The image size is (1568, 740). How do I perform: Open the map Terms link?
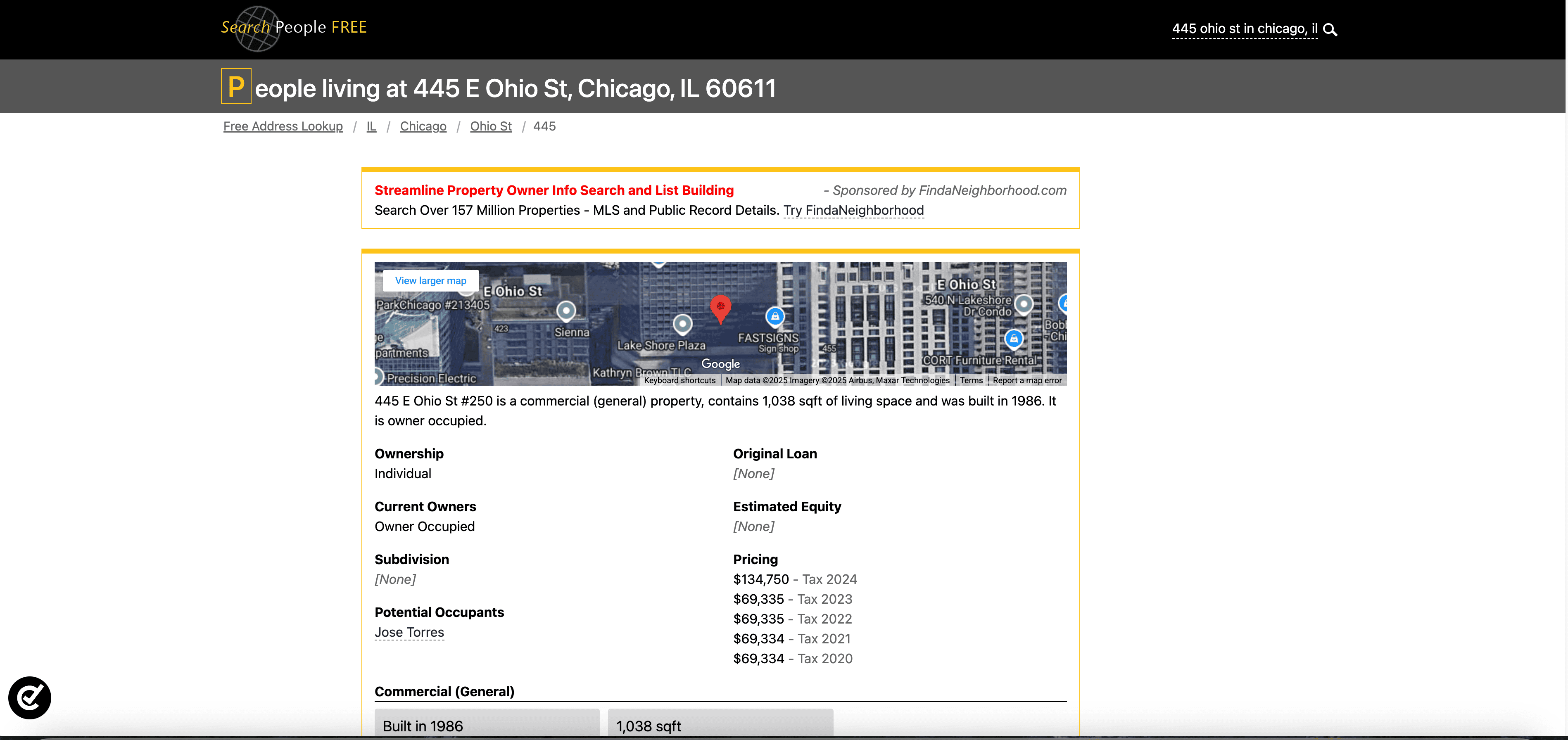point(971,380)
